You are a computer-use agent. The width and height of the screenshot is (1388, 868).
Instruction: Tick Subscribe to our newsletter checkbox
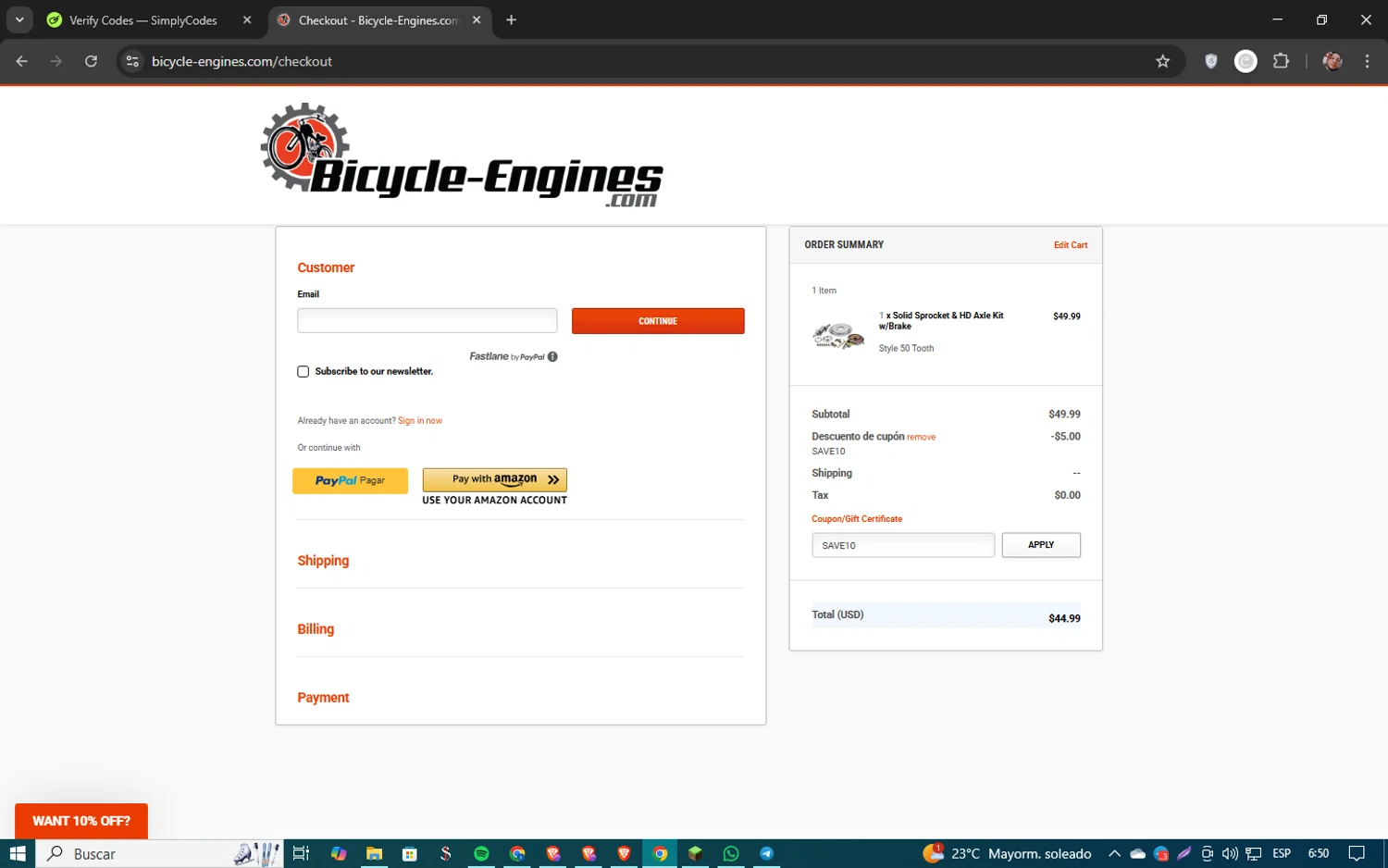303,371
